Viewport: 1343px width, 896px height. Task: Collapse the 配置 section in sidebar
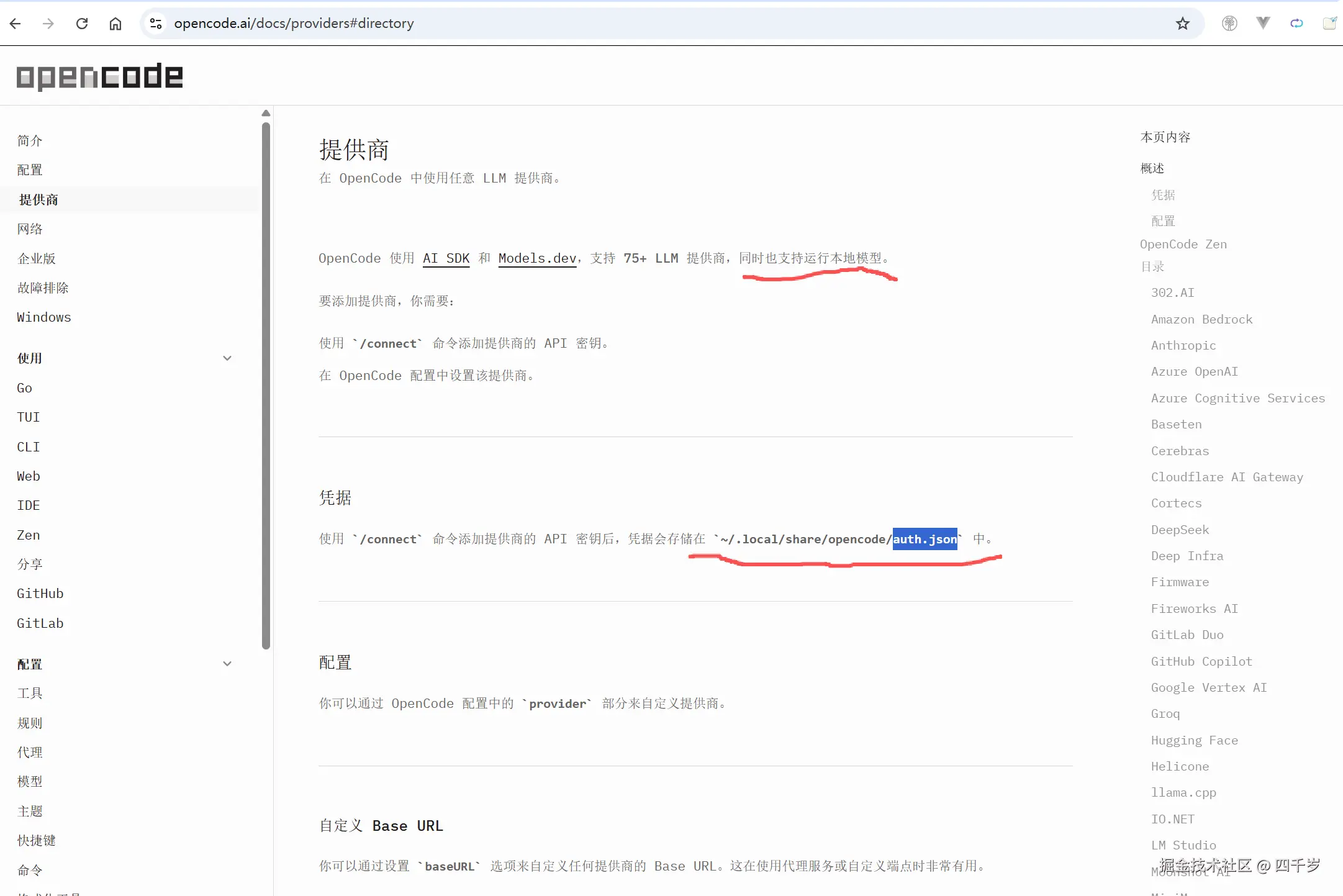tap(227, 664)
